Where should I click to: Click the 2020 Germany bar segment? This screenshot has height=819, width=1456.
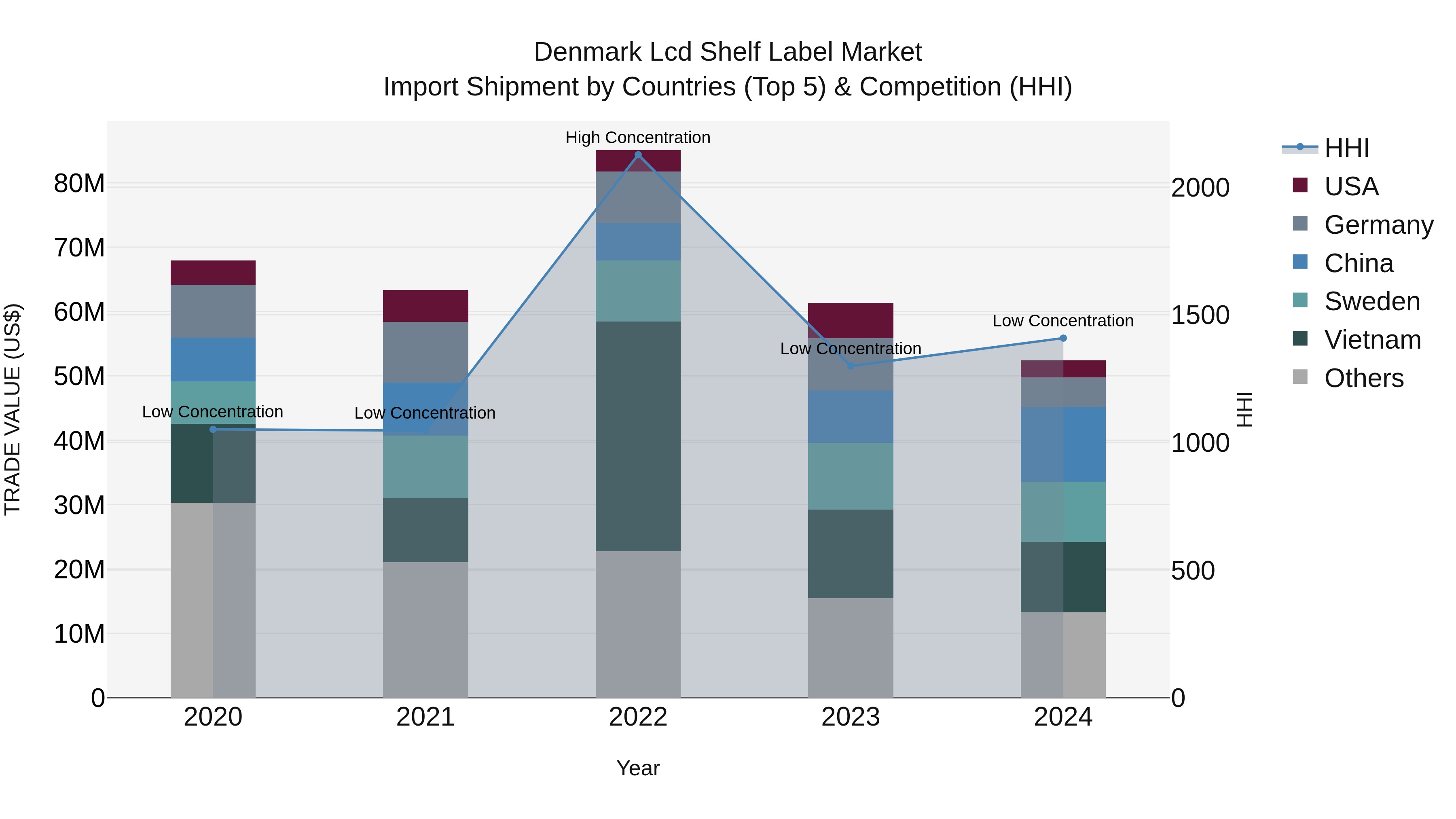(x=213, y=311)
